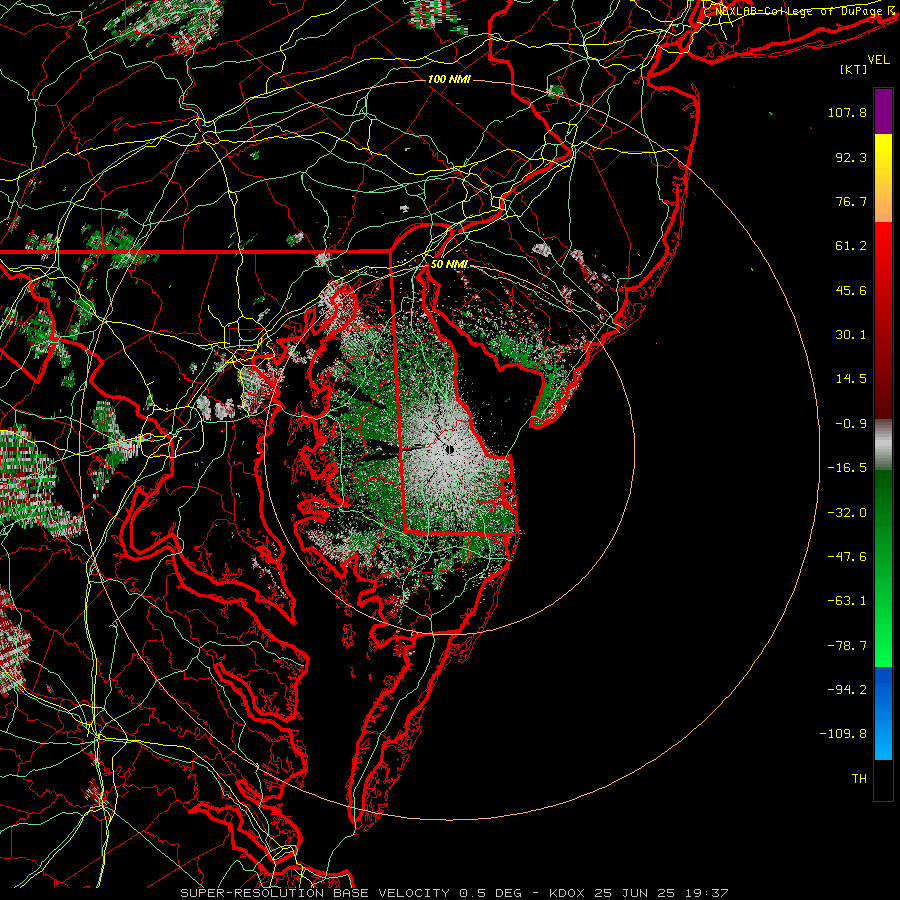Pick the dark blue color bar segment near -94.2
Viewport: 900px width, 900px height.
pos(883,690)
